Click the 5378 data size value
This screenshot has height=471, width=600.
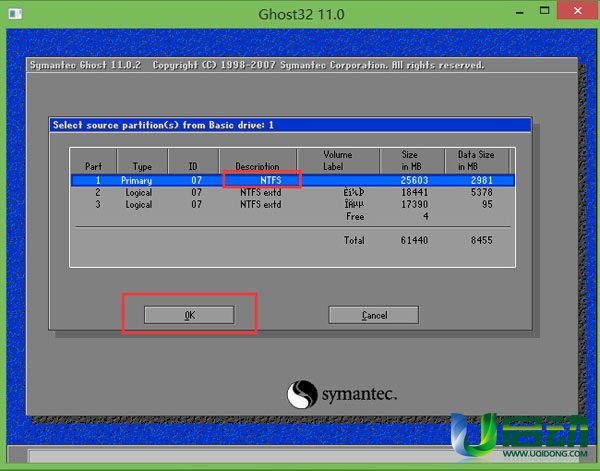click(x=481, y=192)
